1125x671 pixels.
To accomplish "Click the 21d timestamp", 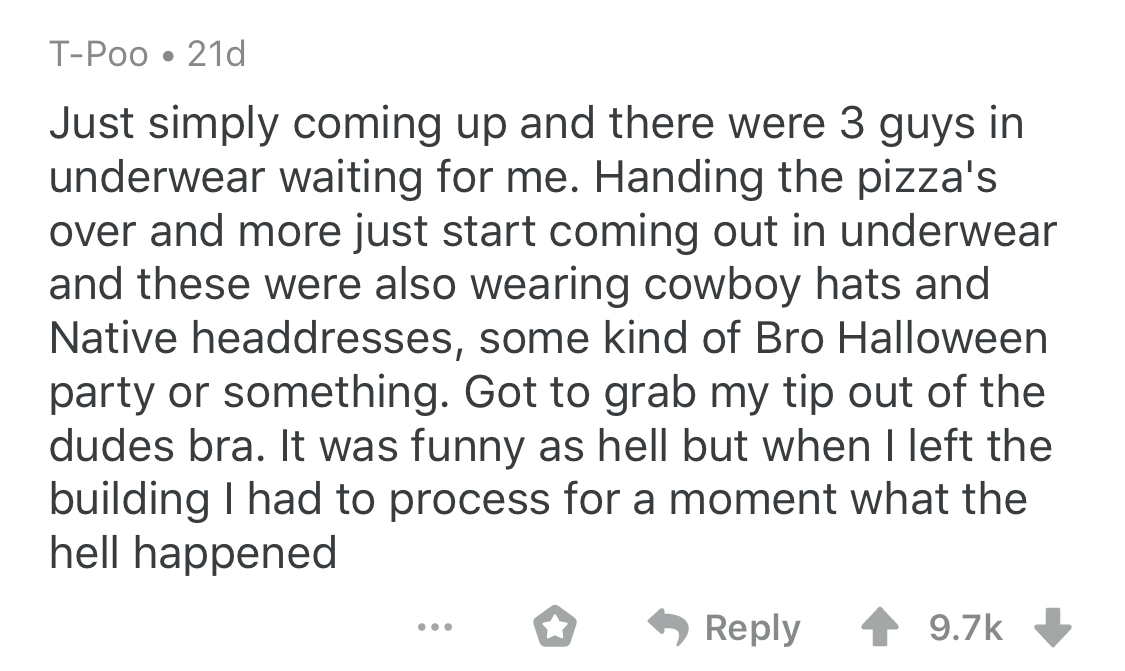I will pos(216,53).
